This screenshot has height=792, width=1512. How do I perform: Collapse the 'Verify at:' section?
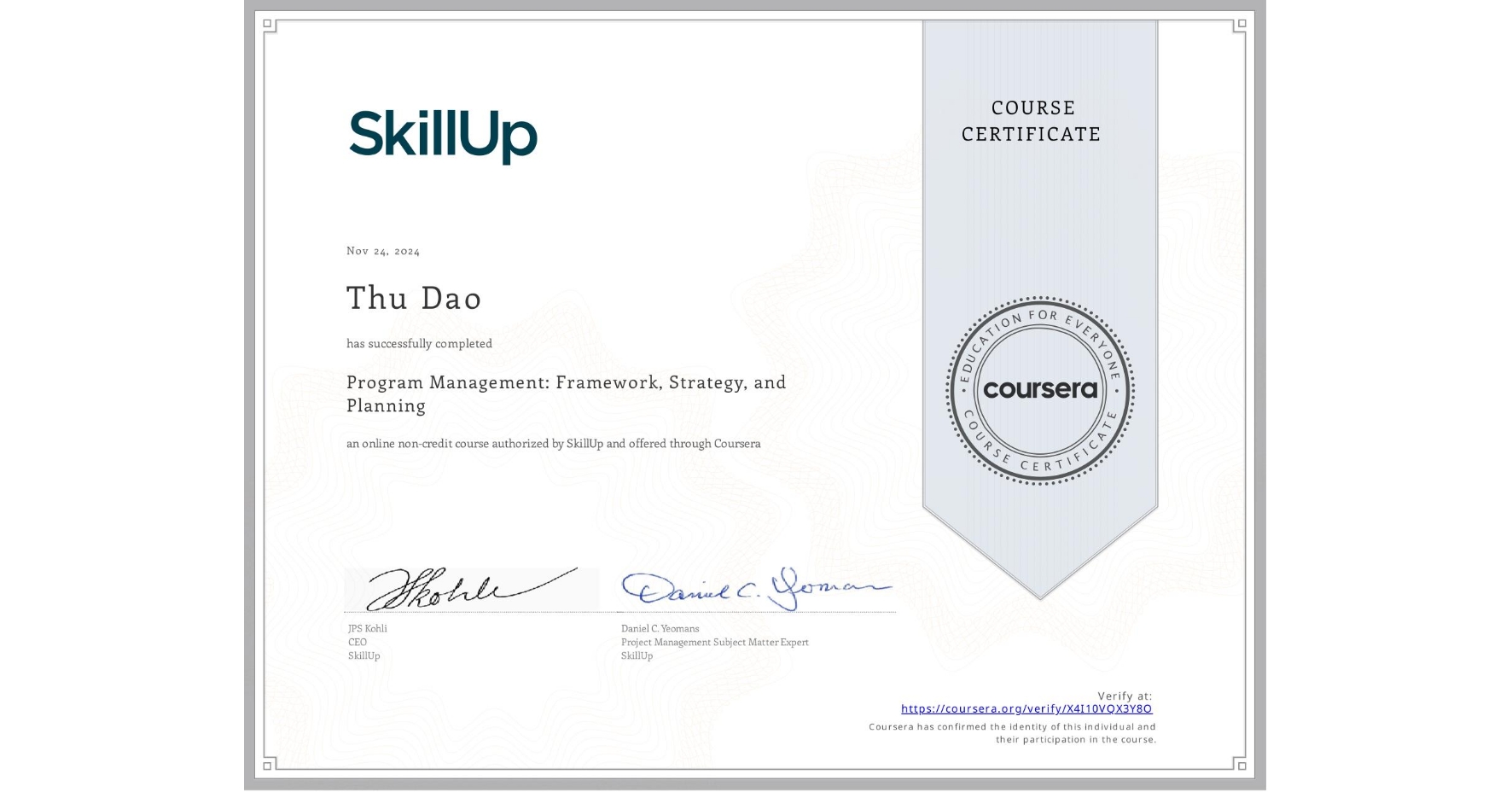pyautogui.click(x=1124, y=697)
